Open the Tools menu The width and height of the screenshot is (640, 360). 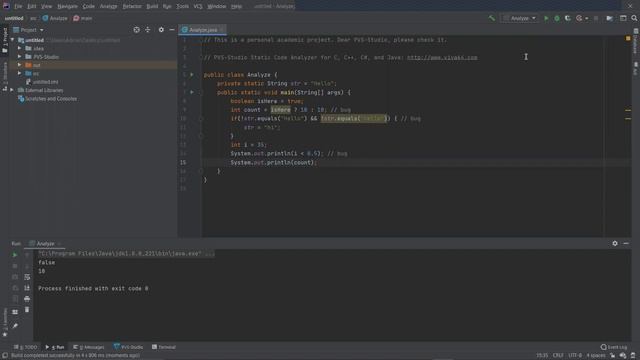pos(182,6)
